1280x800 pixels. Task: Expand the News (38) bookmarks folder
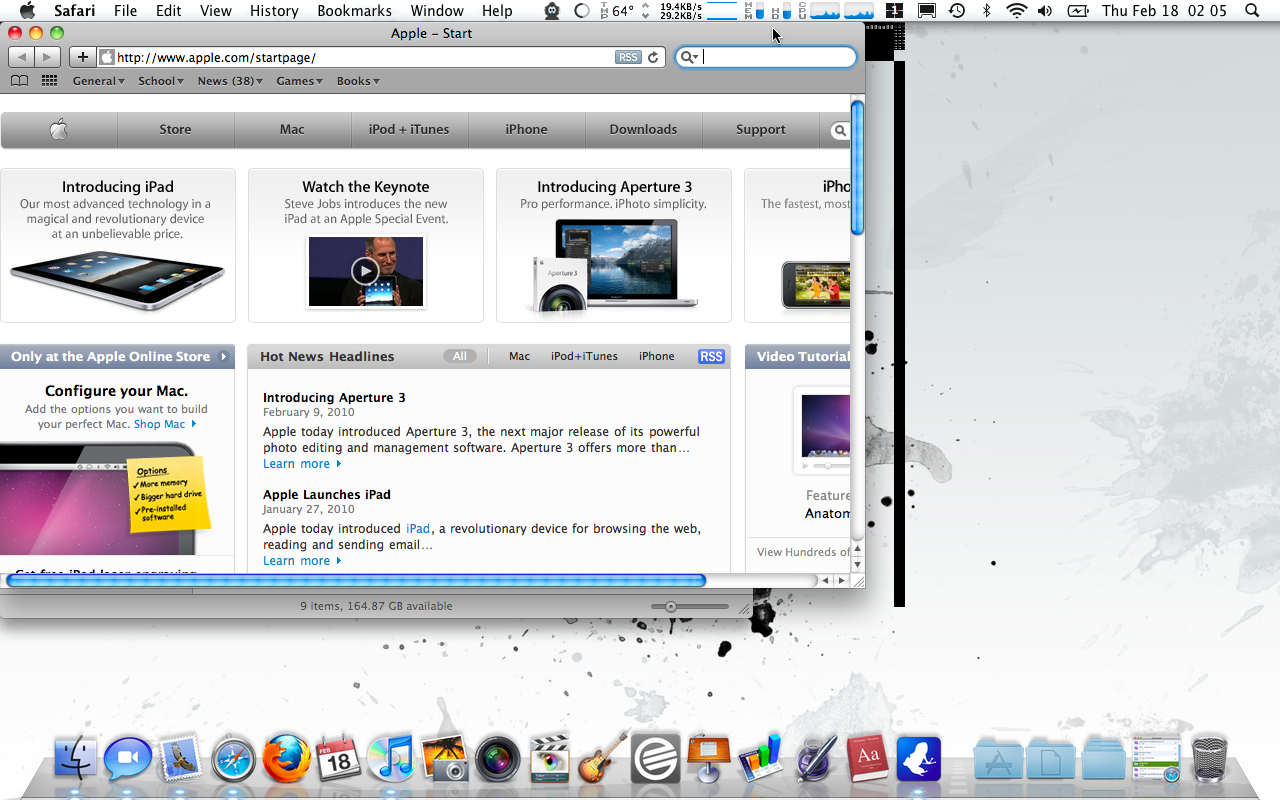point(230,81)
